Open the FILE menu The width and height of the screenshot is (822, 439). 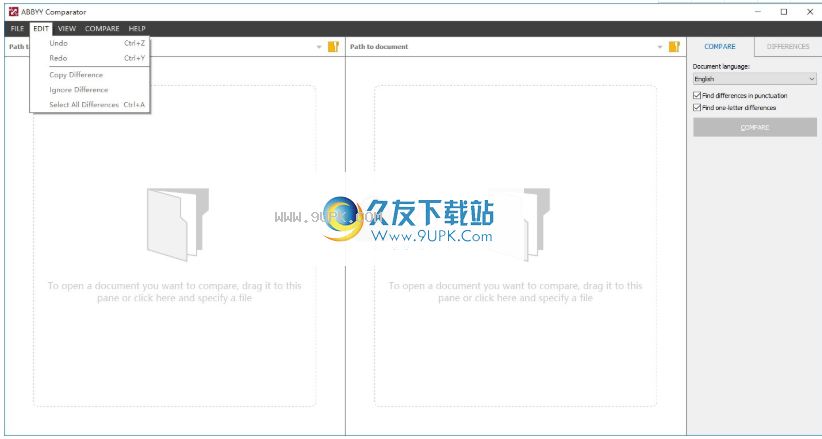[17, 29]
